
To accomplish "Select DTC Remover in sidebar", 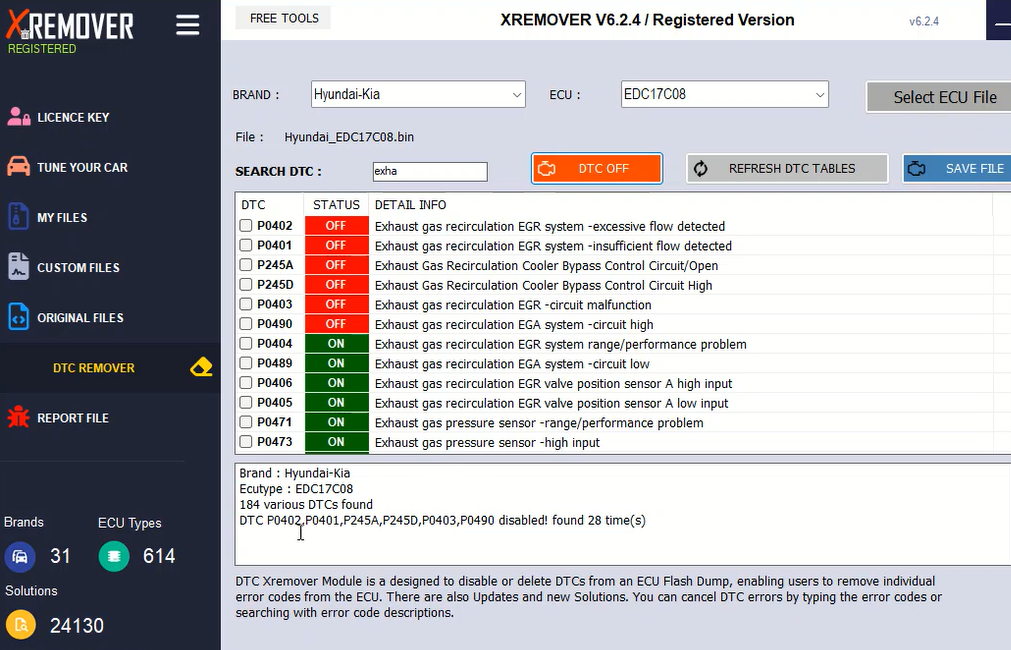I will 110,368.
